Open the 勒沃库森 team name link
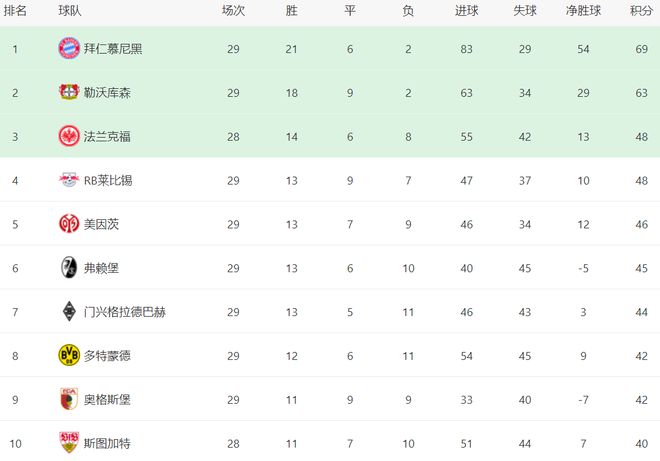The width and height of the screenshot is (660, 461). tap(107, 92)
